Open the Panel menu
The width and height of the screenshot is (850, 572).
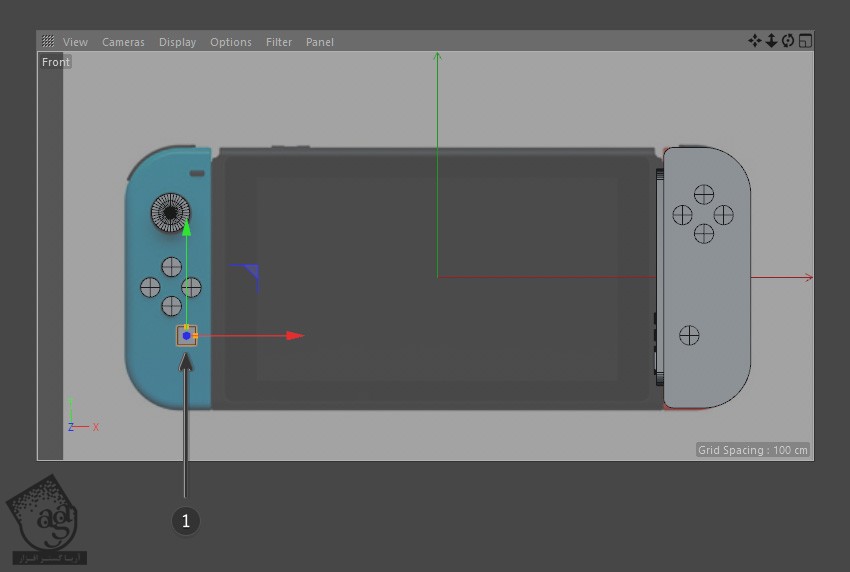point(319,42)
